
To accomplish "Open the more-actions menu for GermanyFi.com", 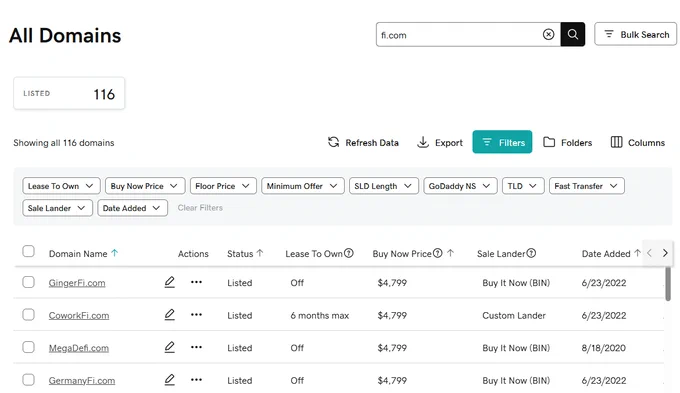I will 196,380.
